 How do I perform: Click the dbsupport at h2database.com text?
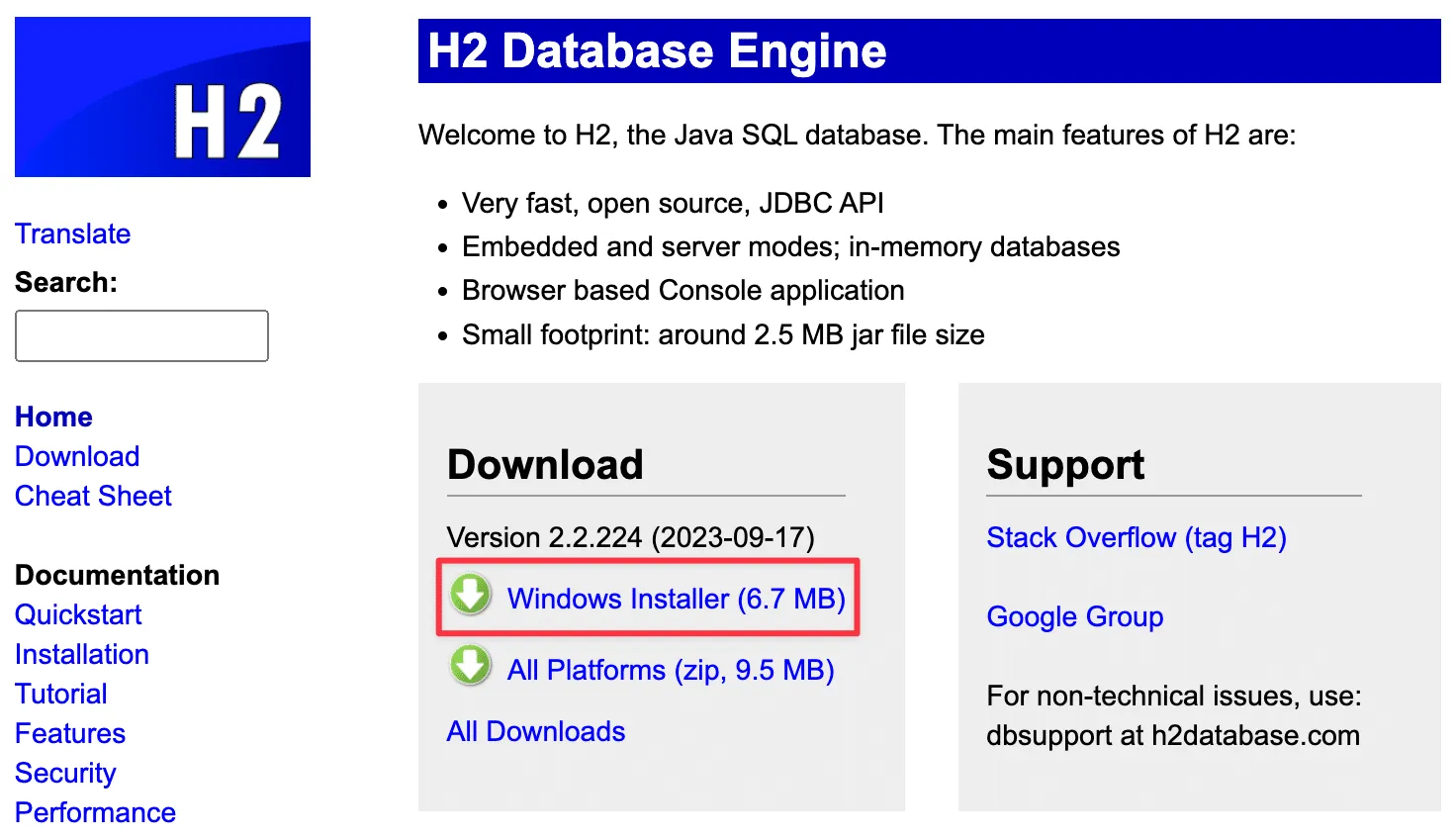[1173, 735]
